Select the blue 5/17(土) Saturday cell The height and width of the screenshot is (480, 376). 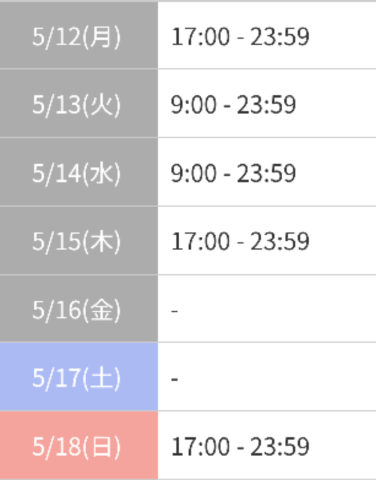(79, 377)
